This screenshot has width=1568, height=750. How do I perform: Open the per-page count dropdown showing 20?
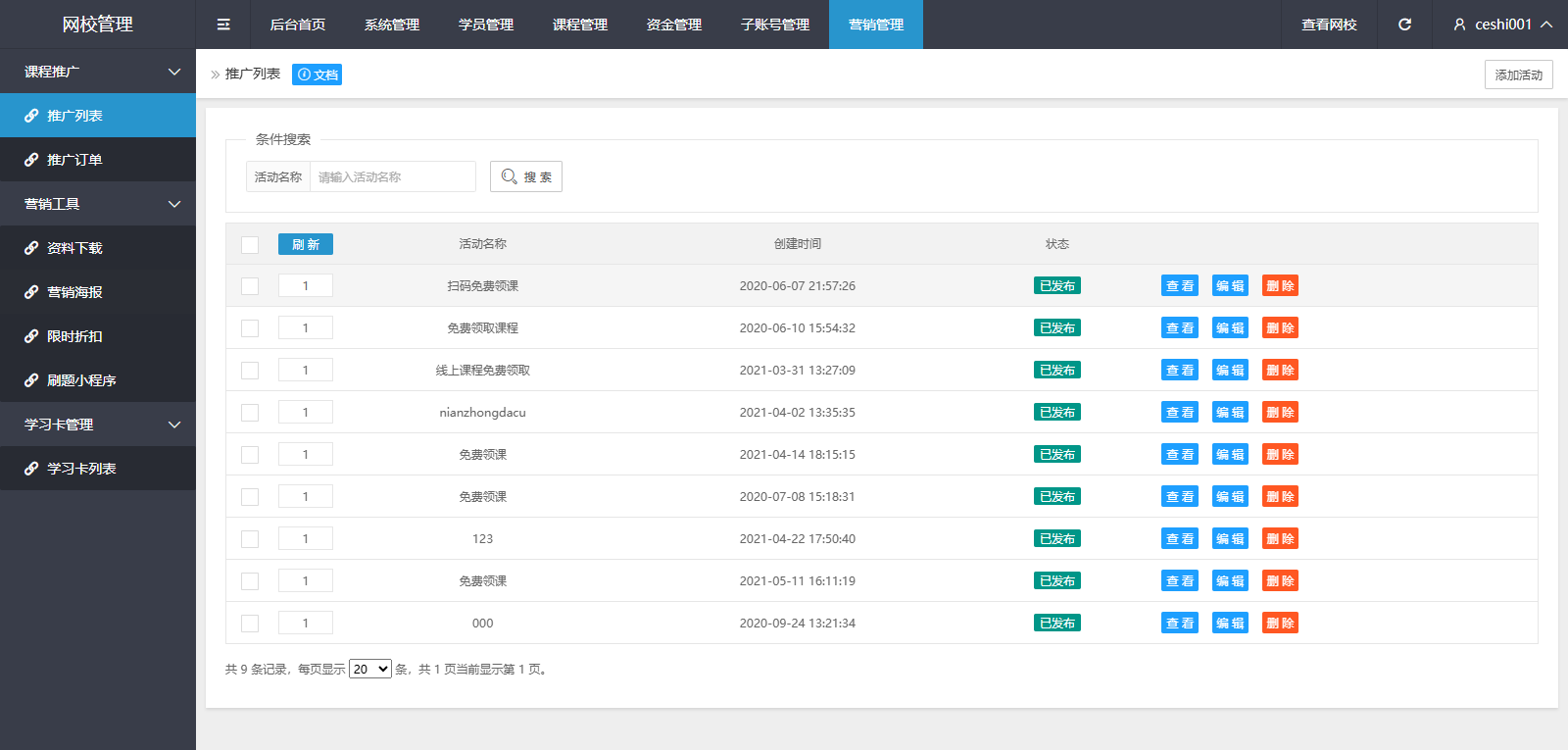(370, 669)
